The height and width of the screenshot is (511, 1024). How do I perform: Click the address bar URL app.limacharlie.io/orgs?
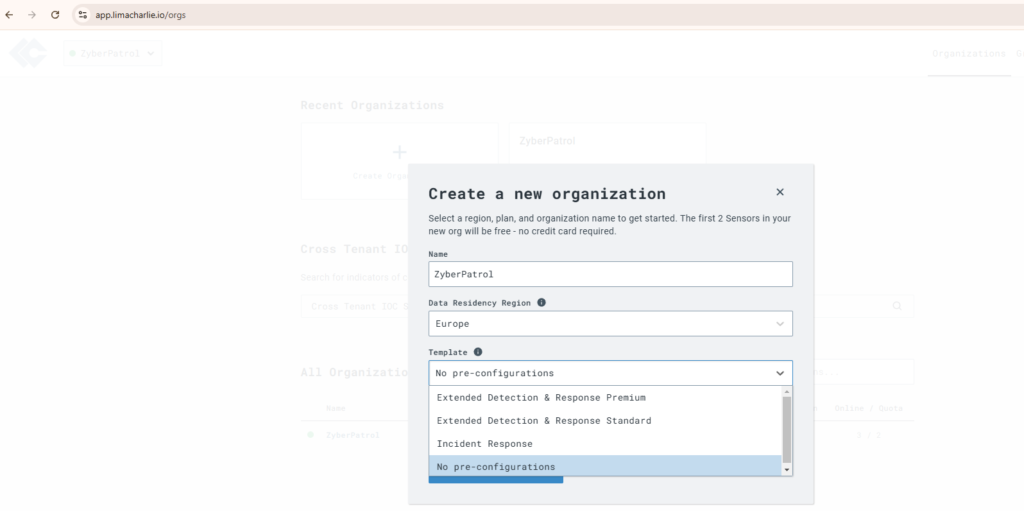point(140,14)
